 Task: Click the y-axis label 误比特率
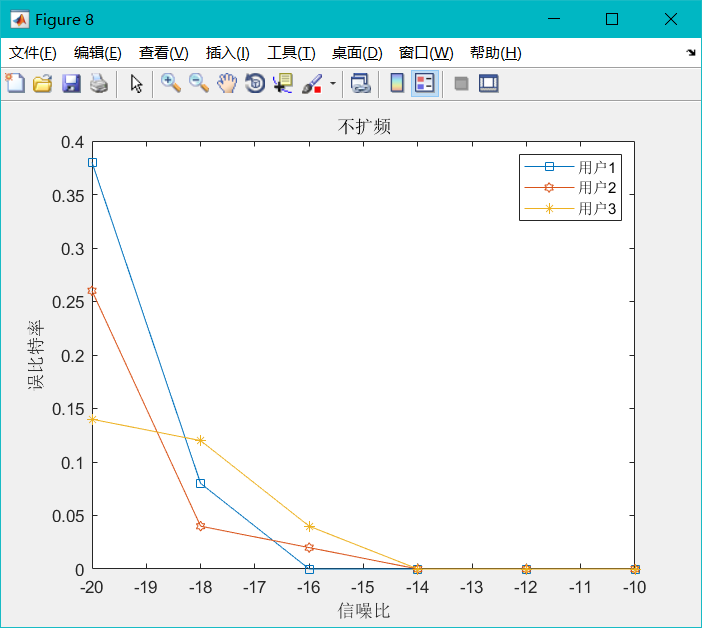coord(36,355)
